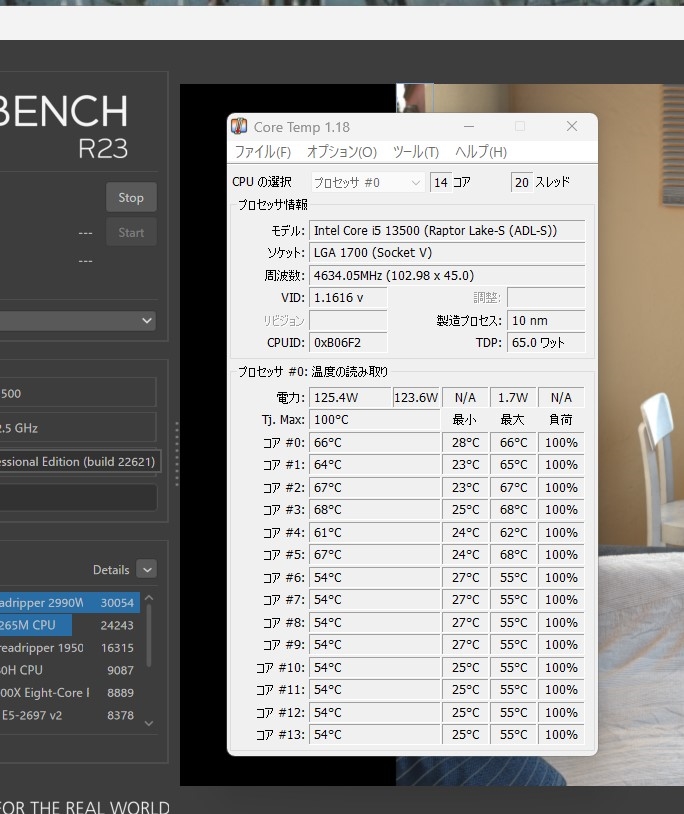
Task: Select the E5-2697 v2 ranking entry
Action: (70, 715)
